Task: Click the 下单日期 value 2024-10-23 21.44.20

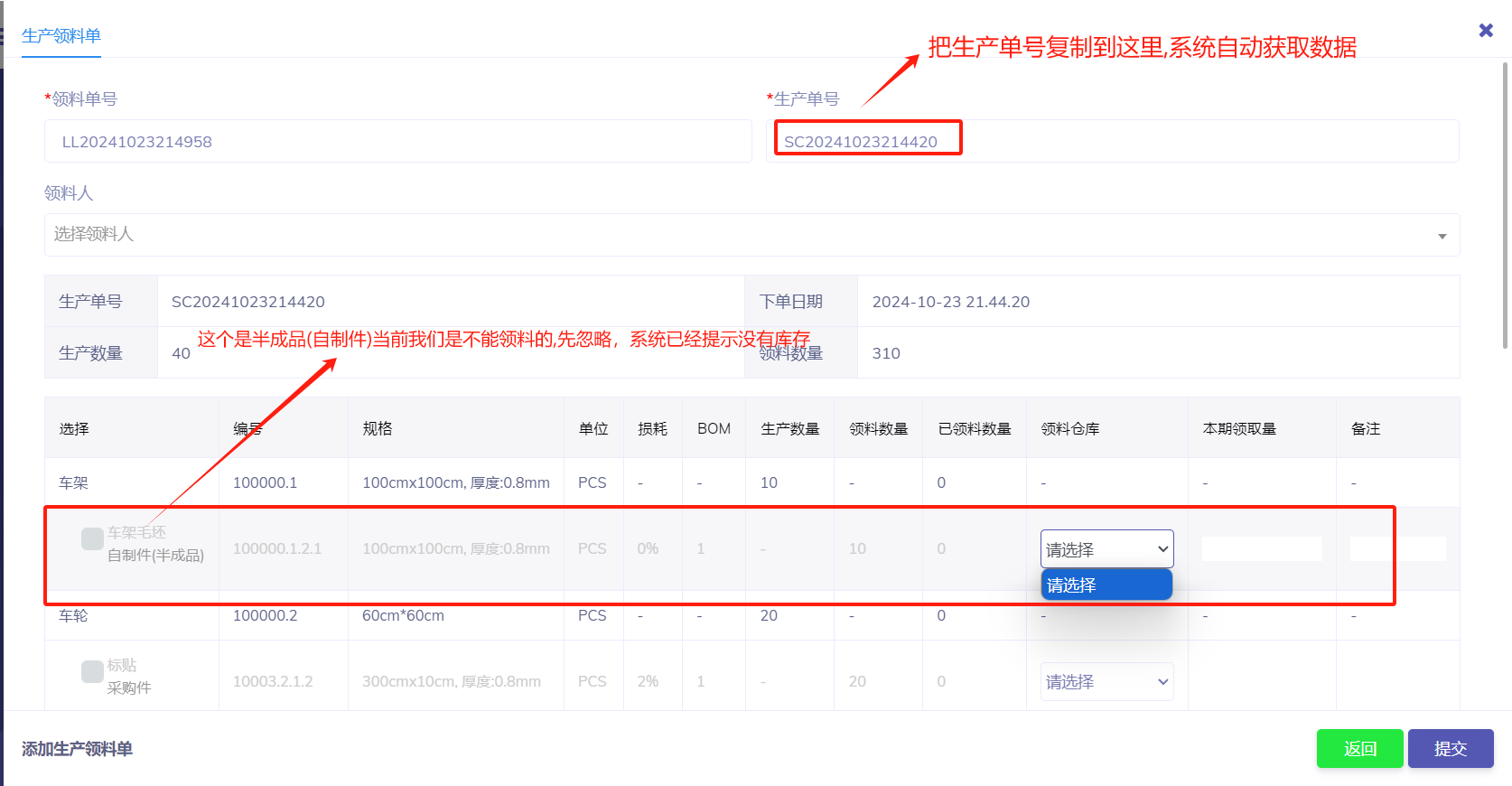Action: pos(950,302)
